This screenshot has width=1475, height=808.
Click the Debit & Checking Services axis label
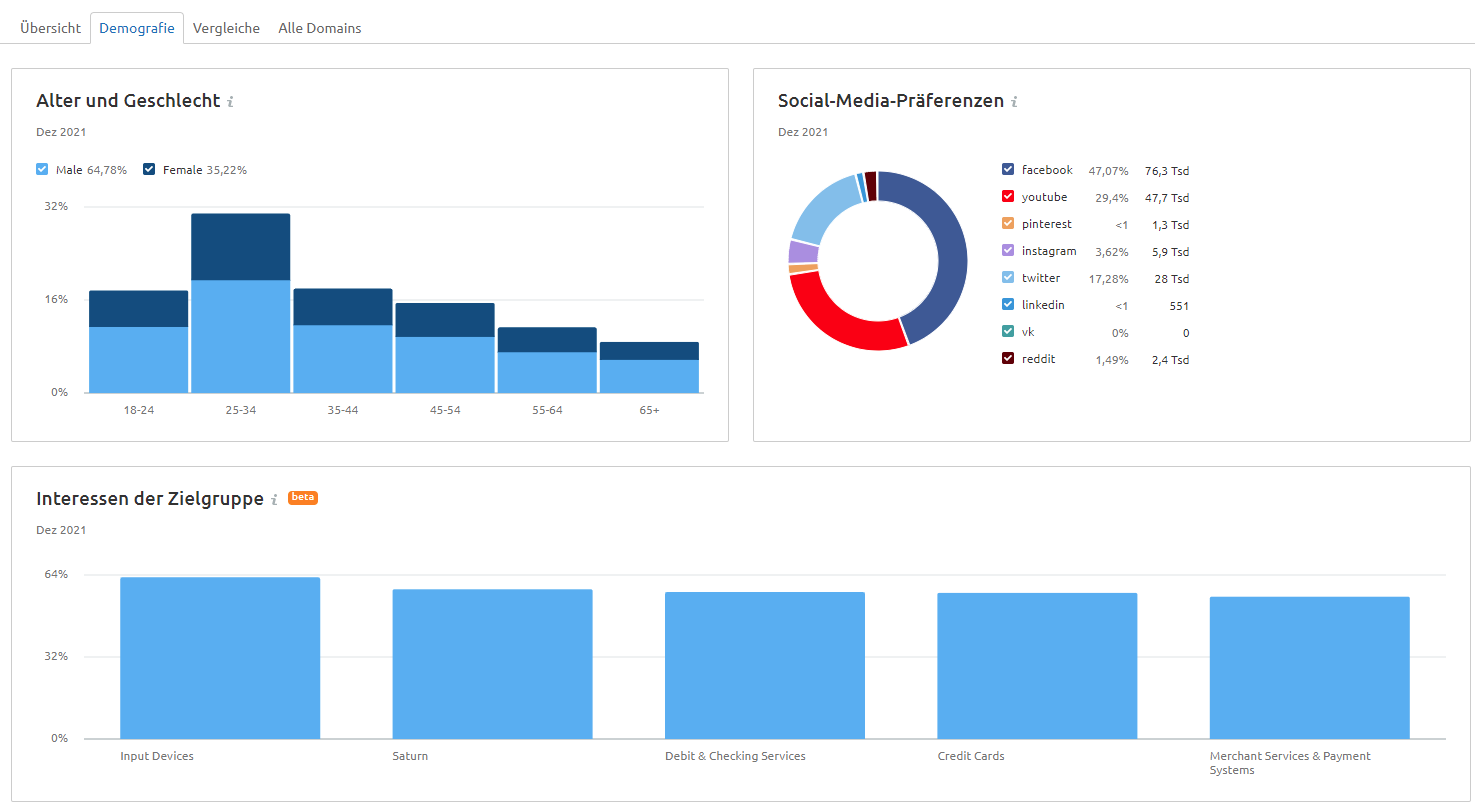point(735,756)
